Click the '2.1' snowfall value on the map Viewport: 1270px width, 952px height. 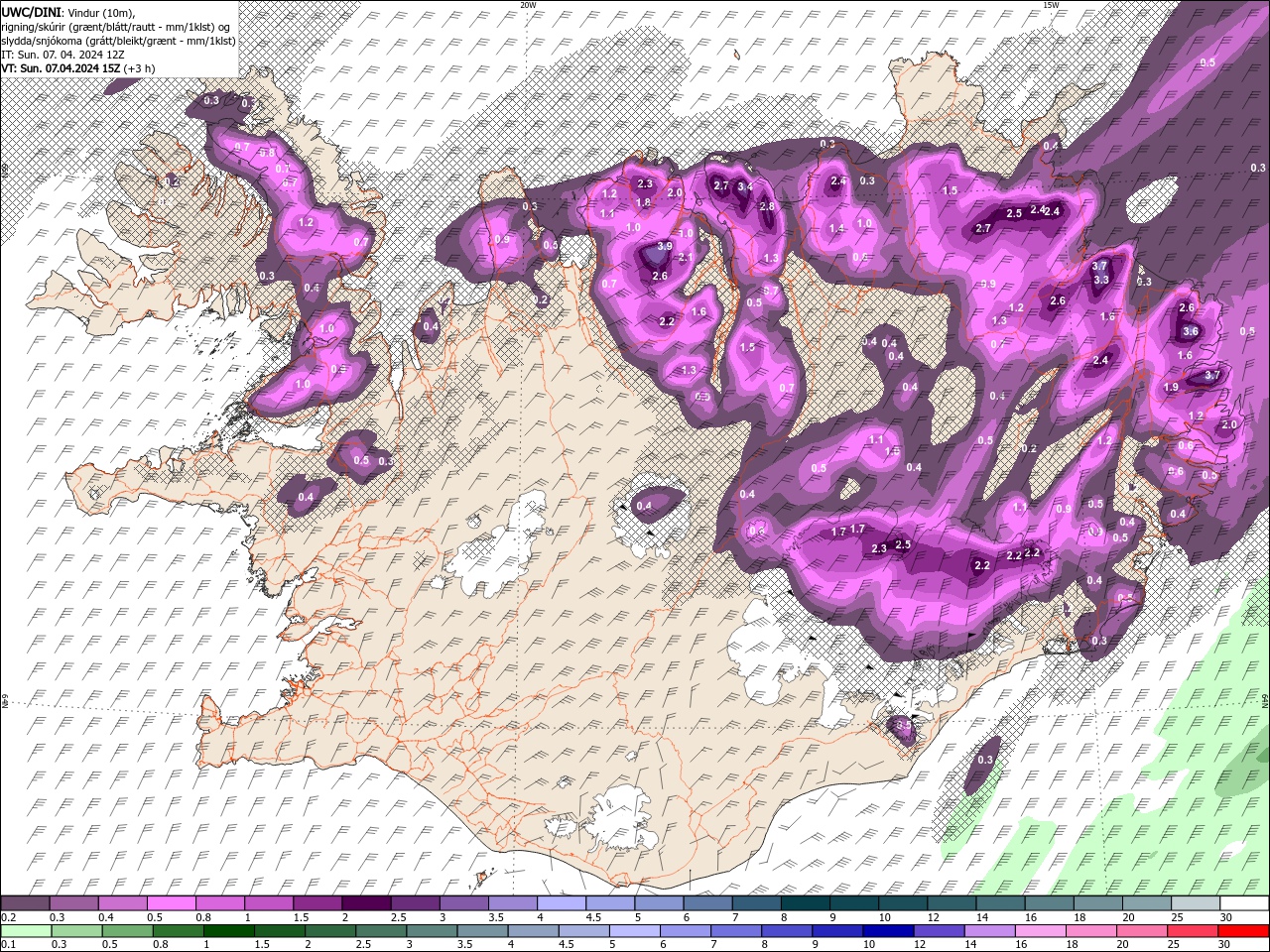686,258
